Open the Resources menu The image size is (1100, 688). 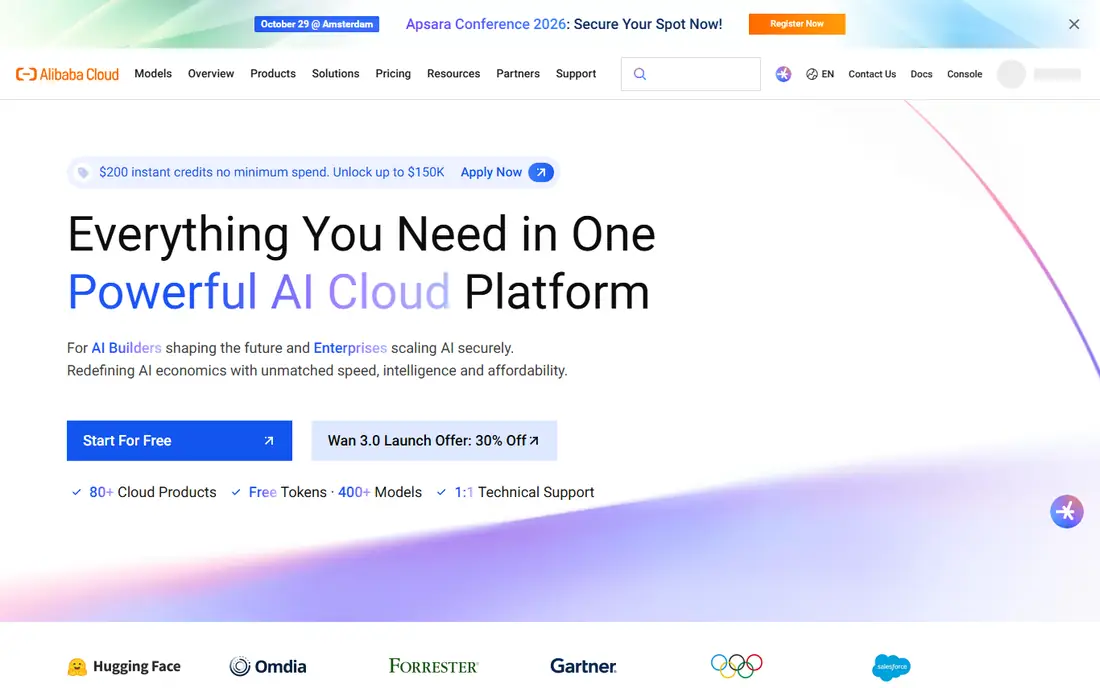point(453,74)
